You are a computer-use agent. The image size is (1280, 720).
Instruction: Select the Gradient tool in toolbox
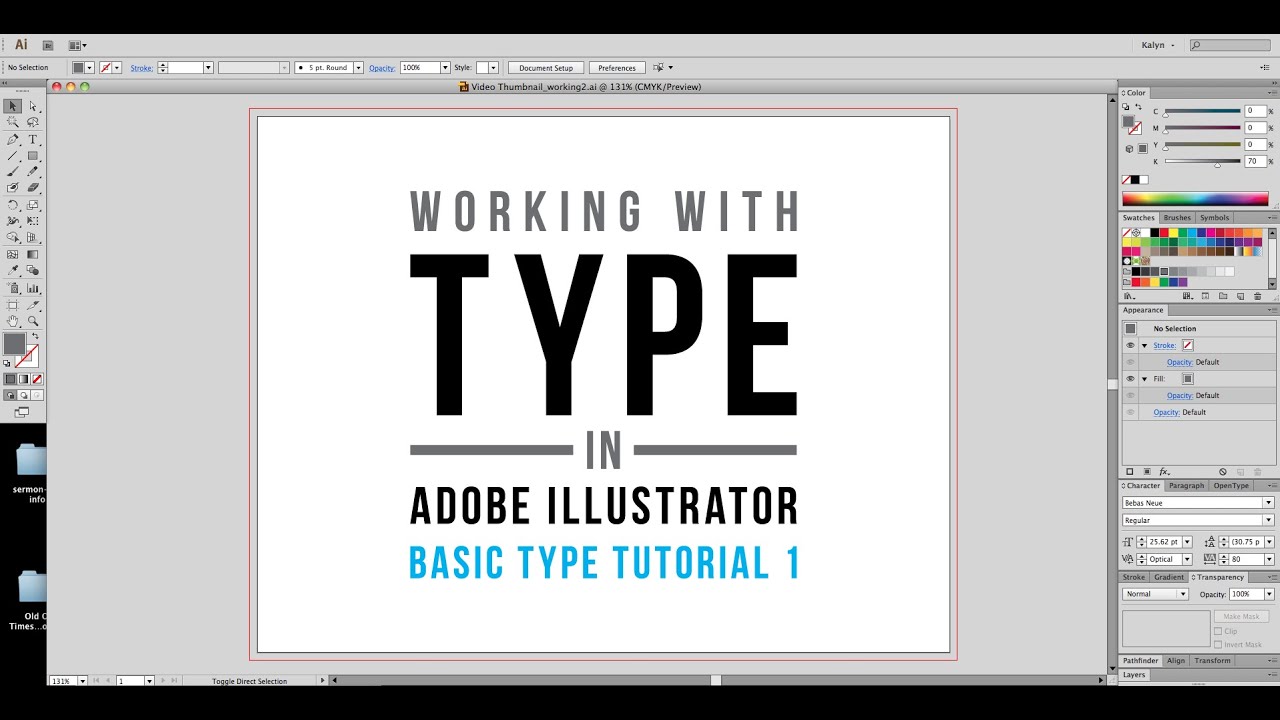click(x=33, y=254)
